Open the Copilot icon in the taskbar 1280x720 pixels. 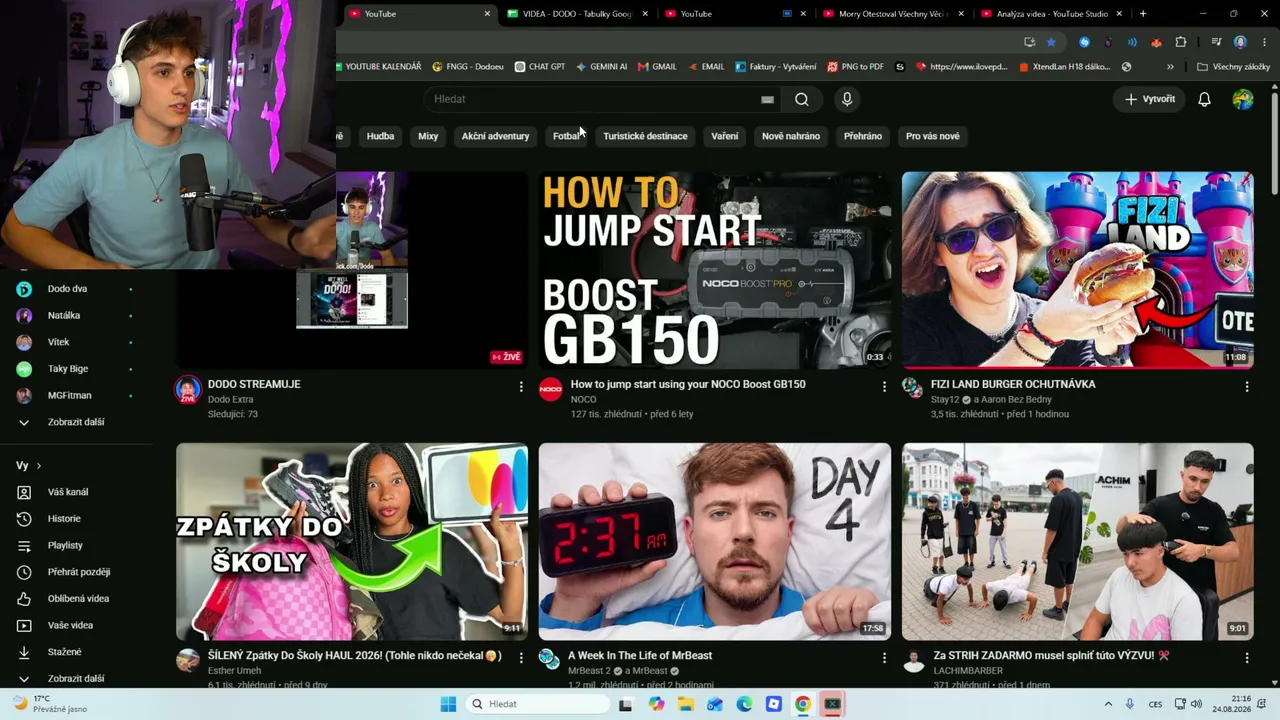[656, 704]
